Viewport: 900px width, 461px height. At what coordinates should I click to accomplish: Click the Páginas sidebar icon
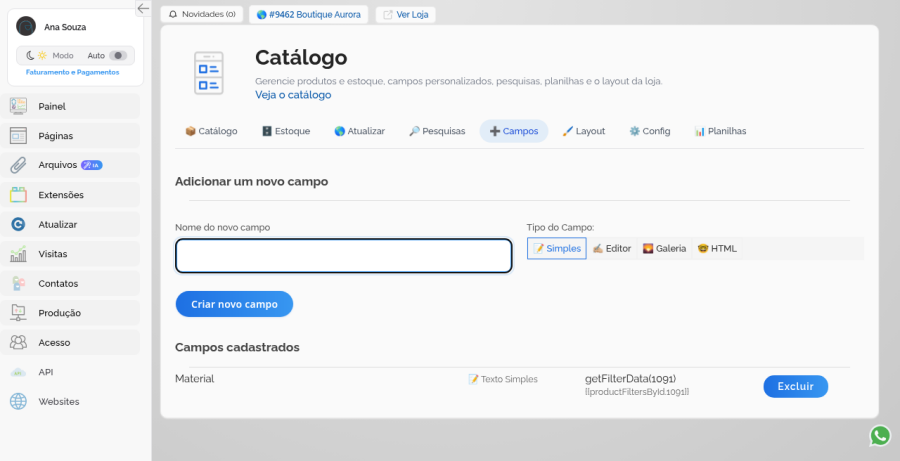coord(18,135)
